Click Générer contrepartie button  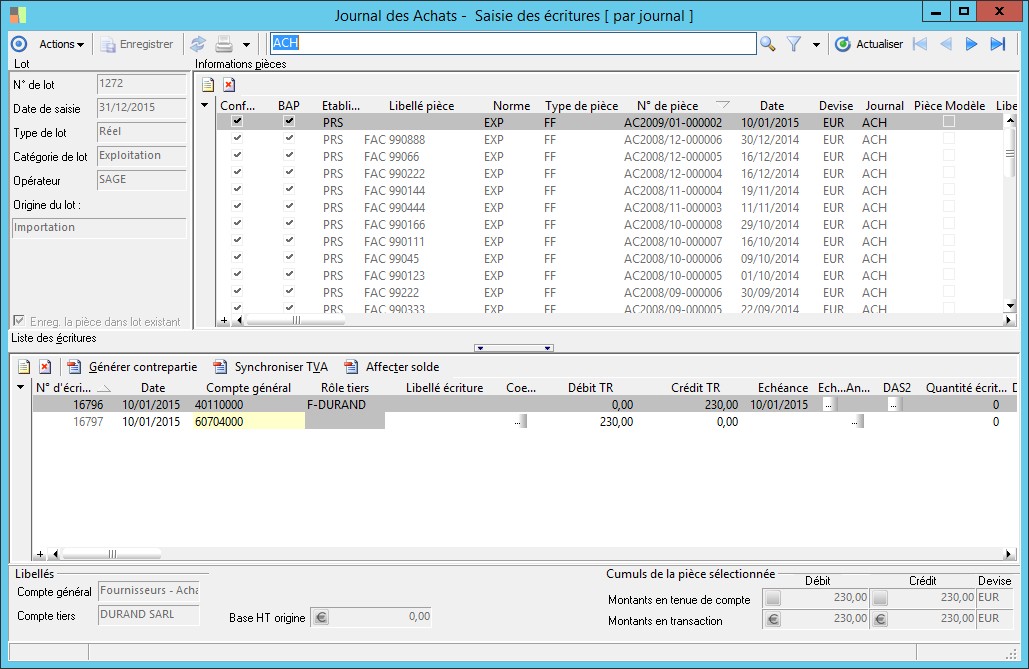pyautogui.click(x=132, y=367)
